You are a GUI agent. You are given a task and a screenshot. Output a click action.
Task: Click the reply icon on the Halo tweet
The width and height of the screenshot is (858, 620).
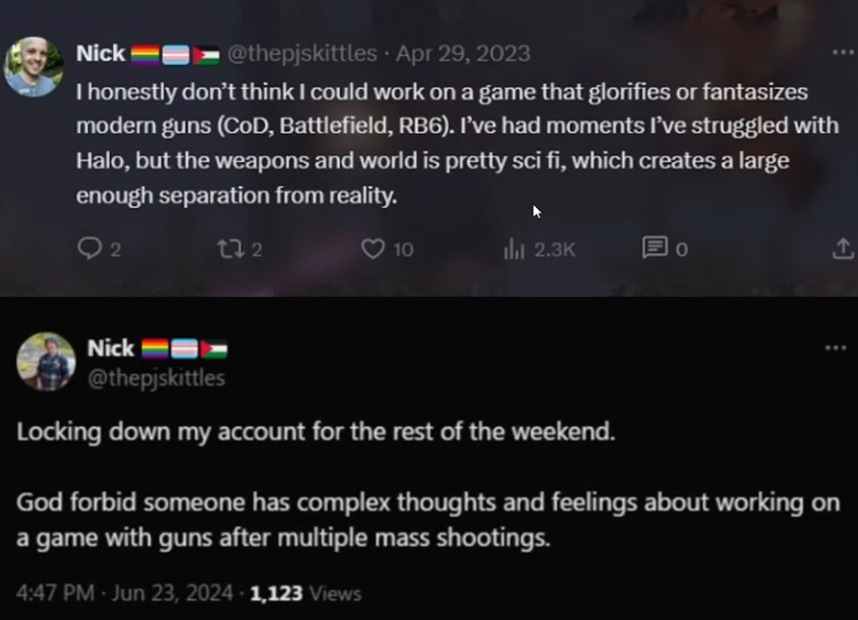pos(88,249)
